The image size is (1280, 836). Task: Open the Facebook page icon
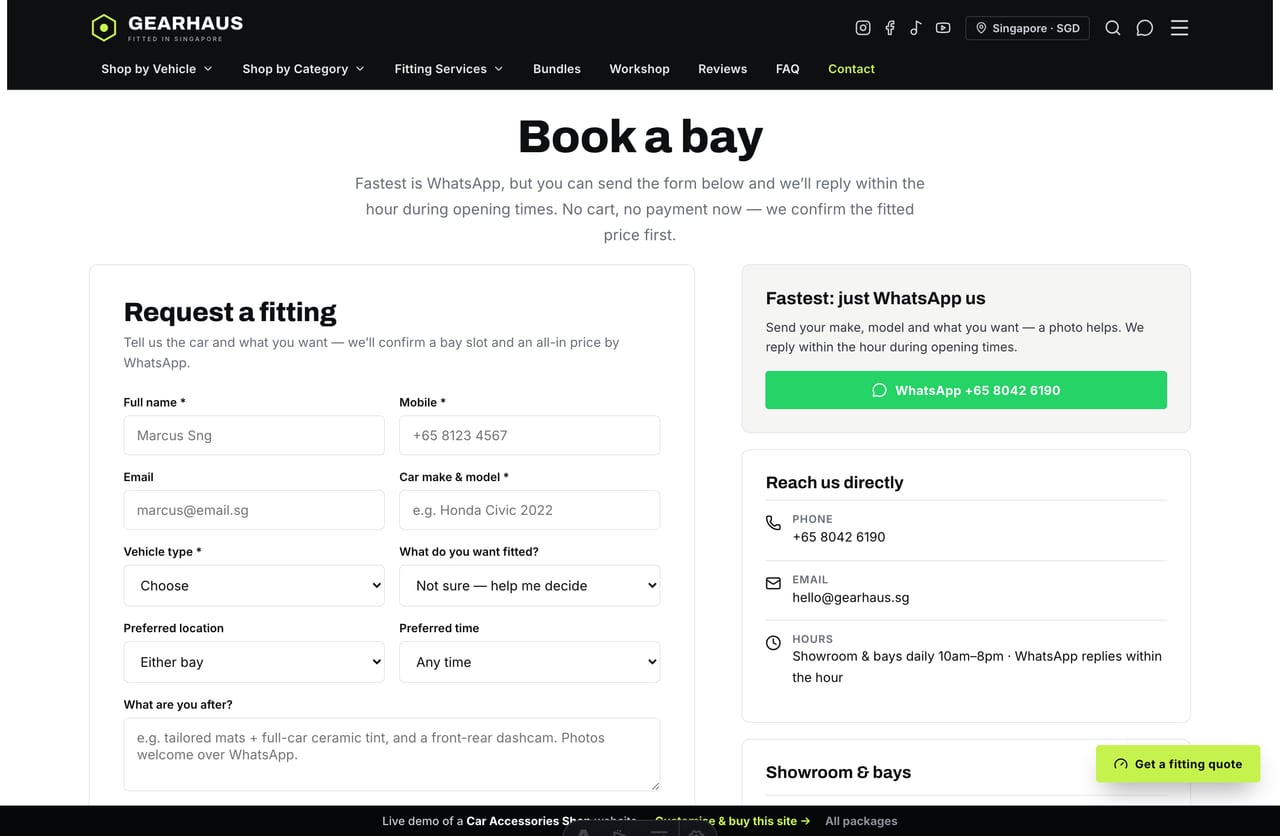[x=889, y=28]
